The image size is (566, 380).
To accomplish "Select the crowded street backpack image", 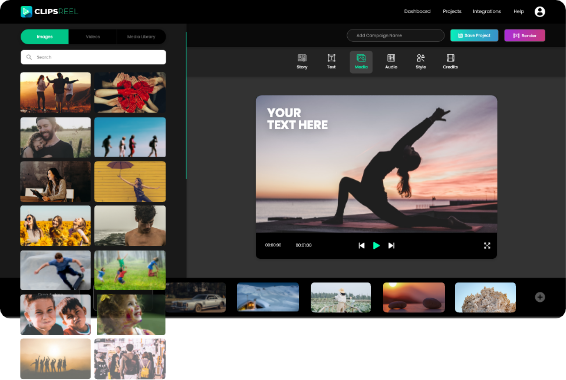I will click(x=130, y=359).
